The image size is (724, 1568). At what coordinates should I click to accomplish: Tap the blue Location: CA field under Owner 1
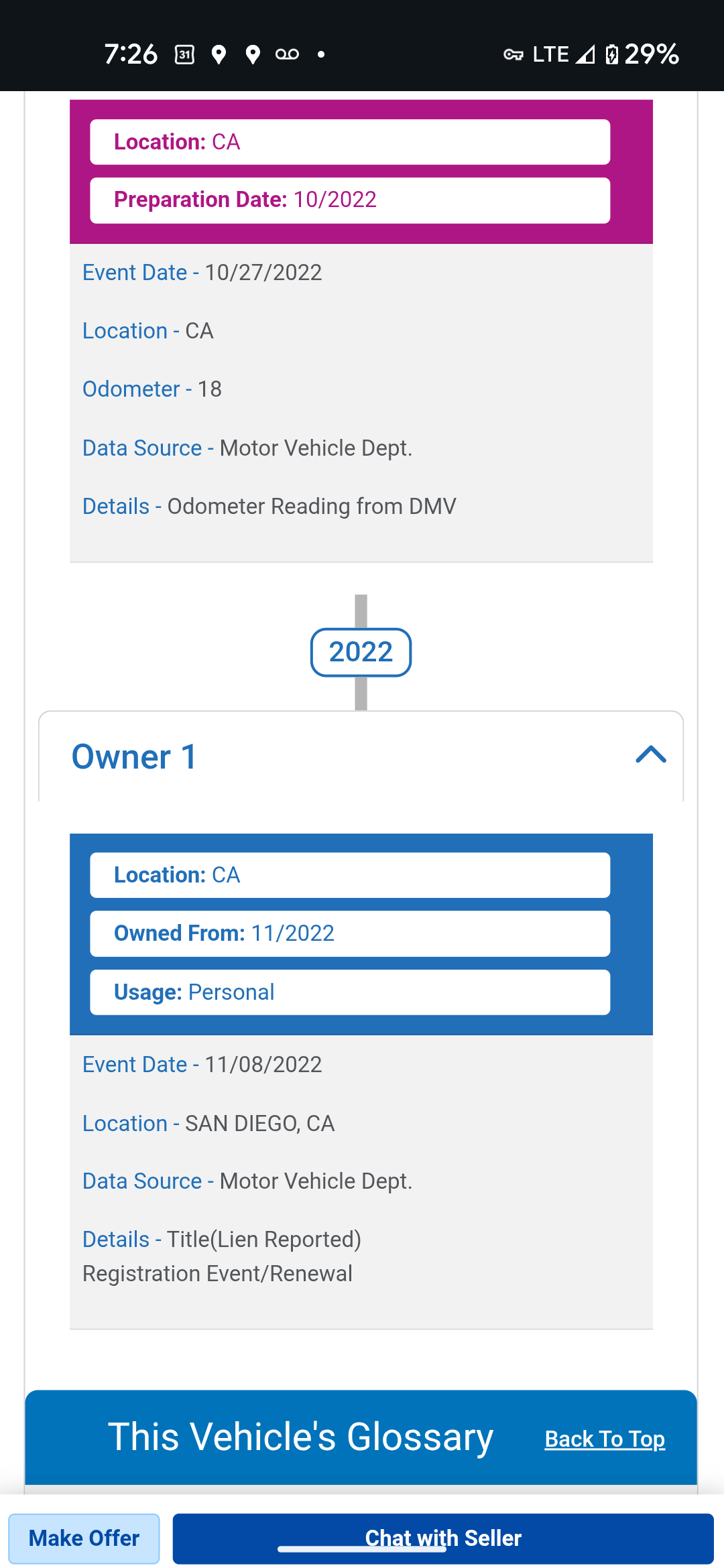click(350, 875)
